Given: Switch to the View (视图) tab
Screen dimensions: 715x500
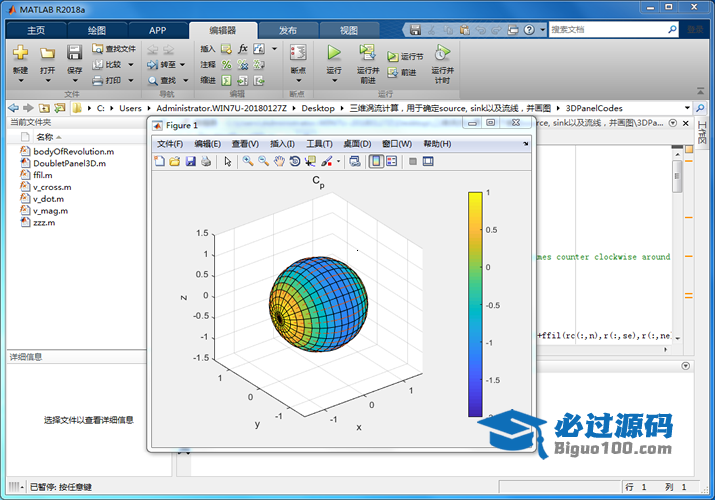Looking at the screenshot, I should click(x=349, y=31).
